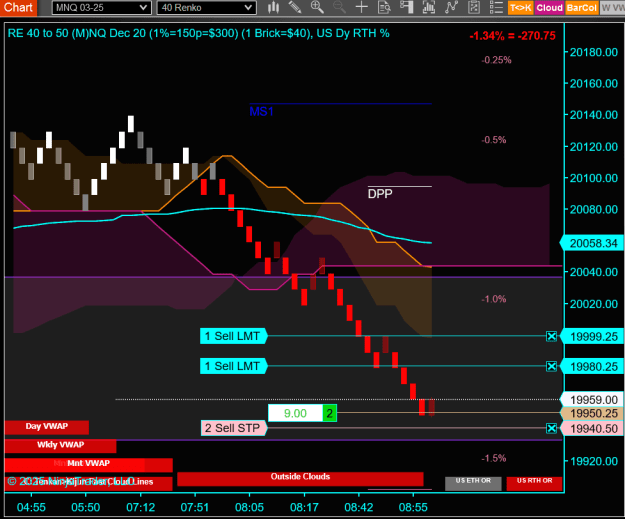
Task: Click the 20058.34 cyan price marker
Action: pos(592,243)
